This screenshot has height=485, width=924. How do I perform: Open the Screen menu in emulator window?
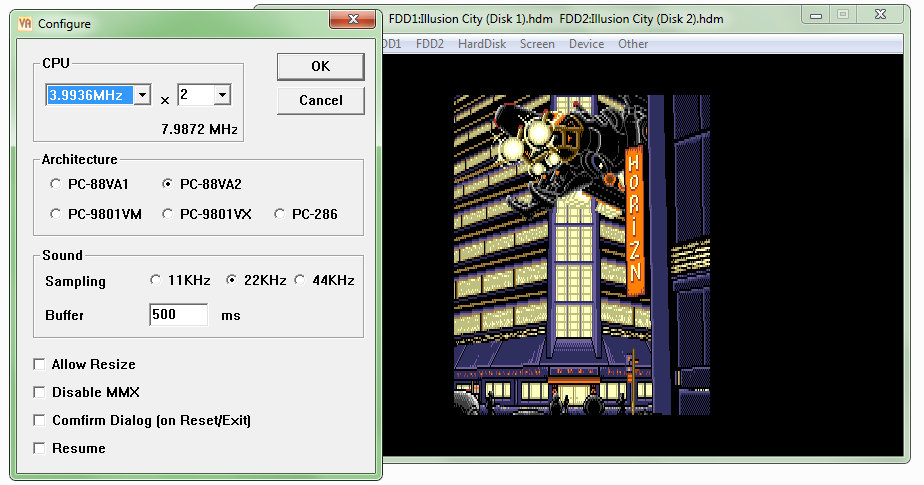point(537,44)
